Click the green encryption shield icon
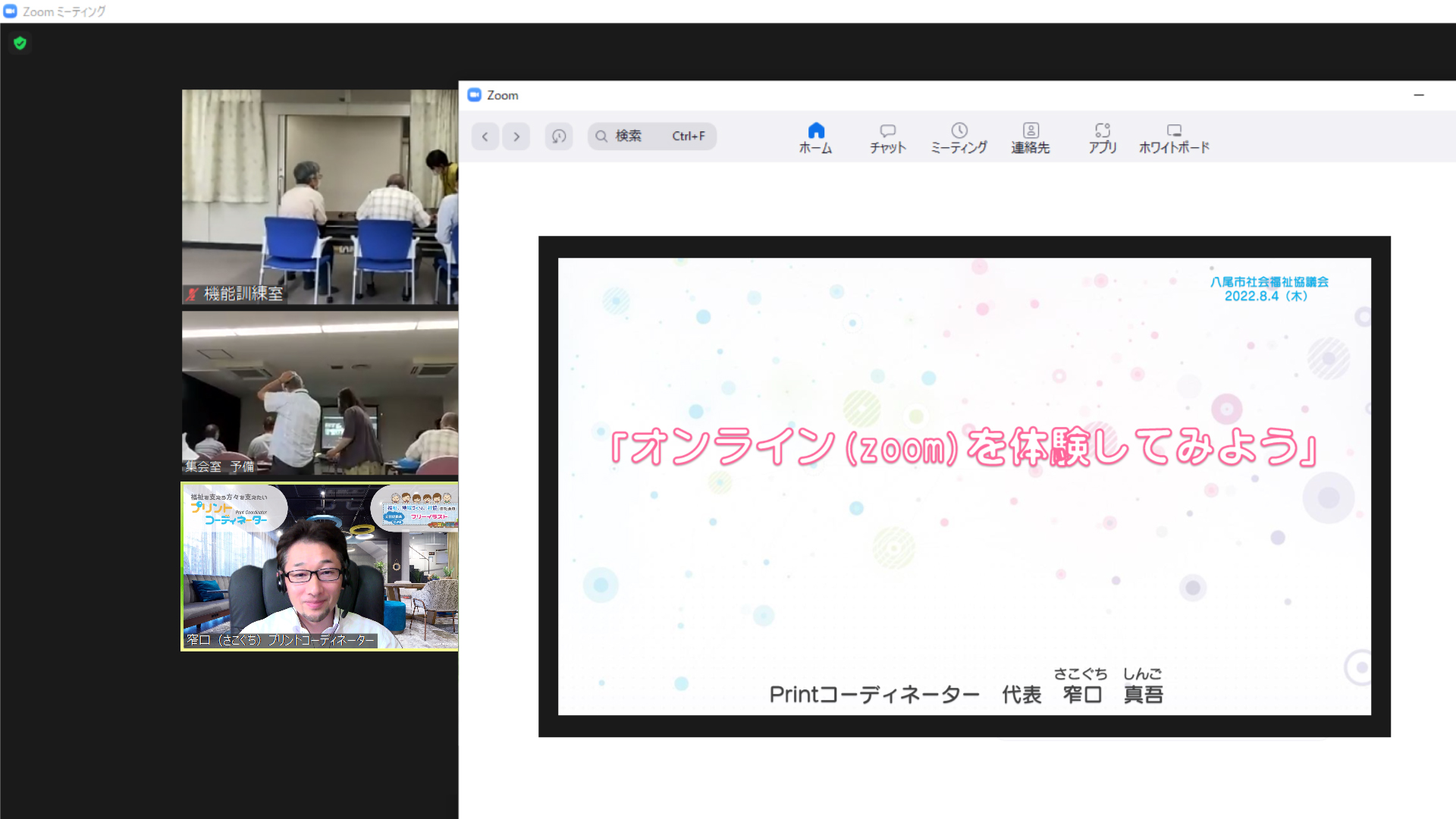Screen dimensions: 1456x819 (20, 43)
